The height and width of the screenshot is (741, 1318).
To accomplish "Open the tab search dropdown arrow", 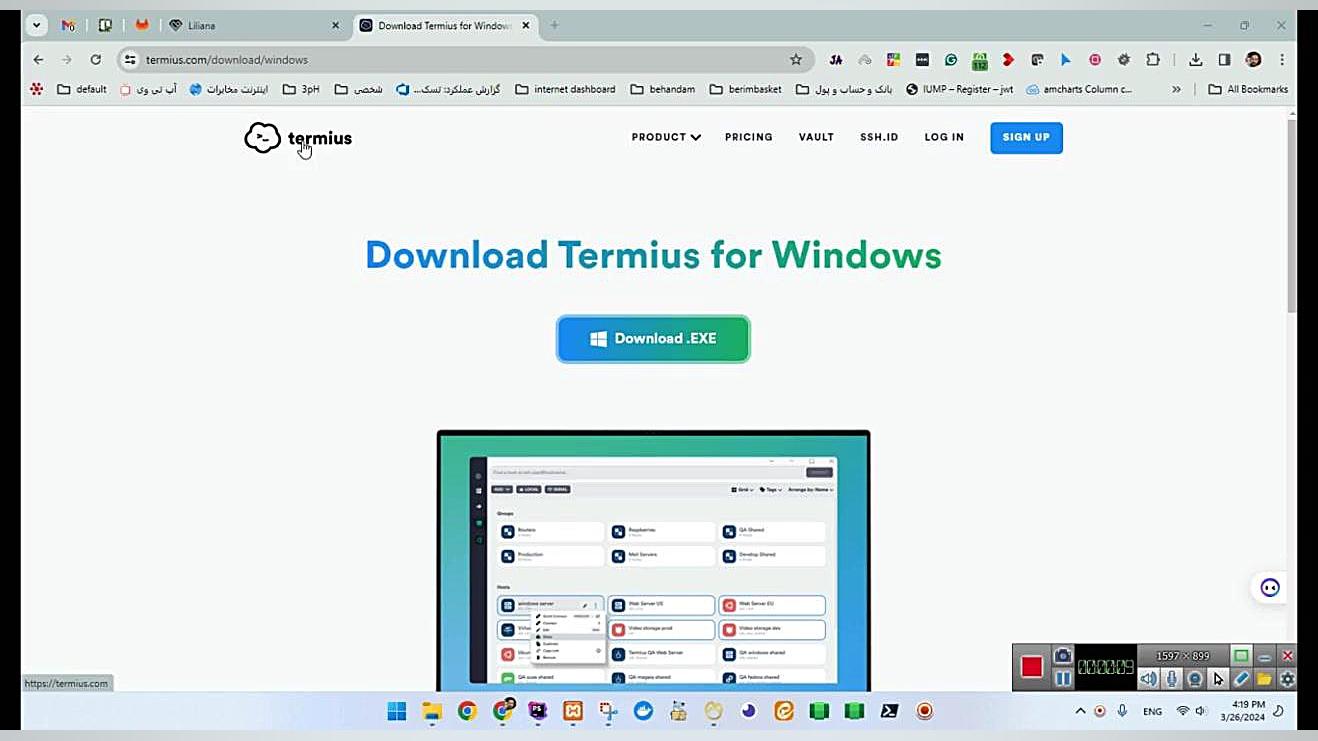I will [x=37, y=26].
